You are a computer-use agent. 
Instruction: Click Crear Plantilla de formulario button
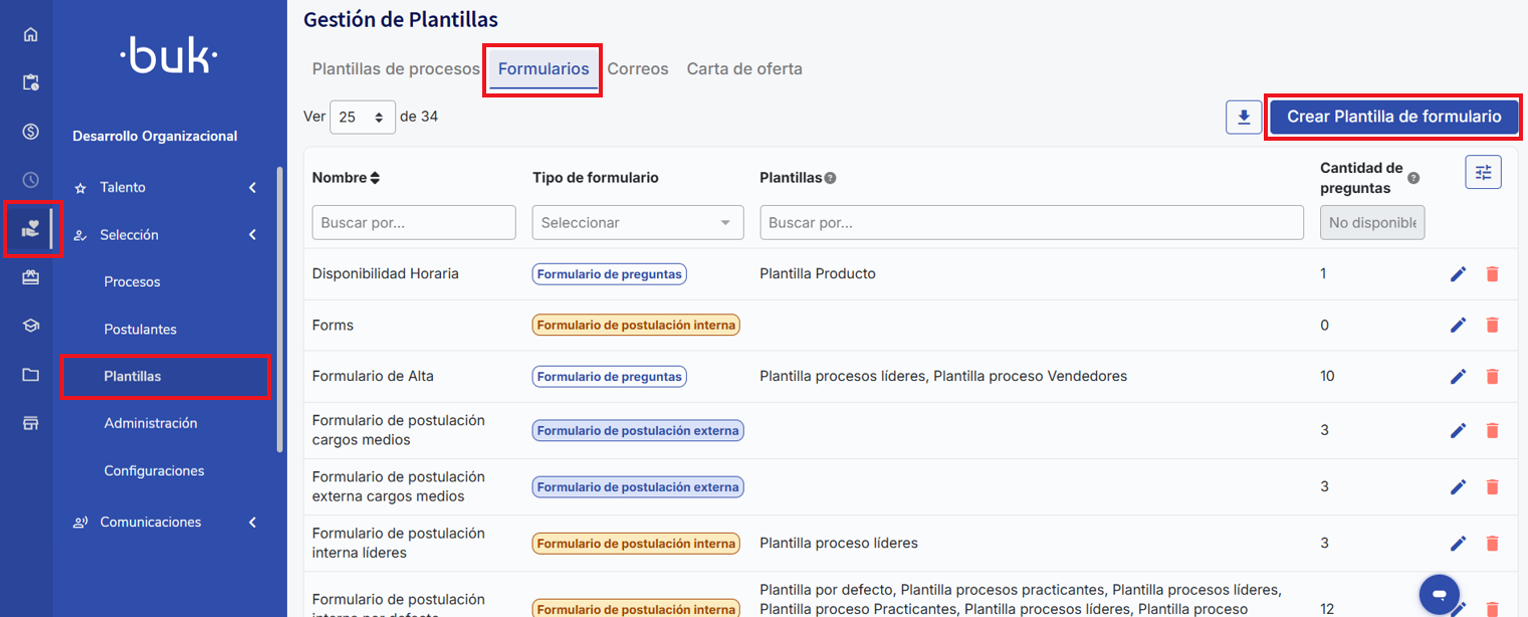tap(1393, 117)
